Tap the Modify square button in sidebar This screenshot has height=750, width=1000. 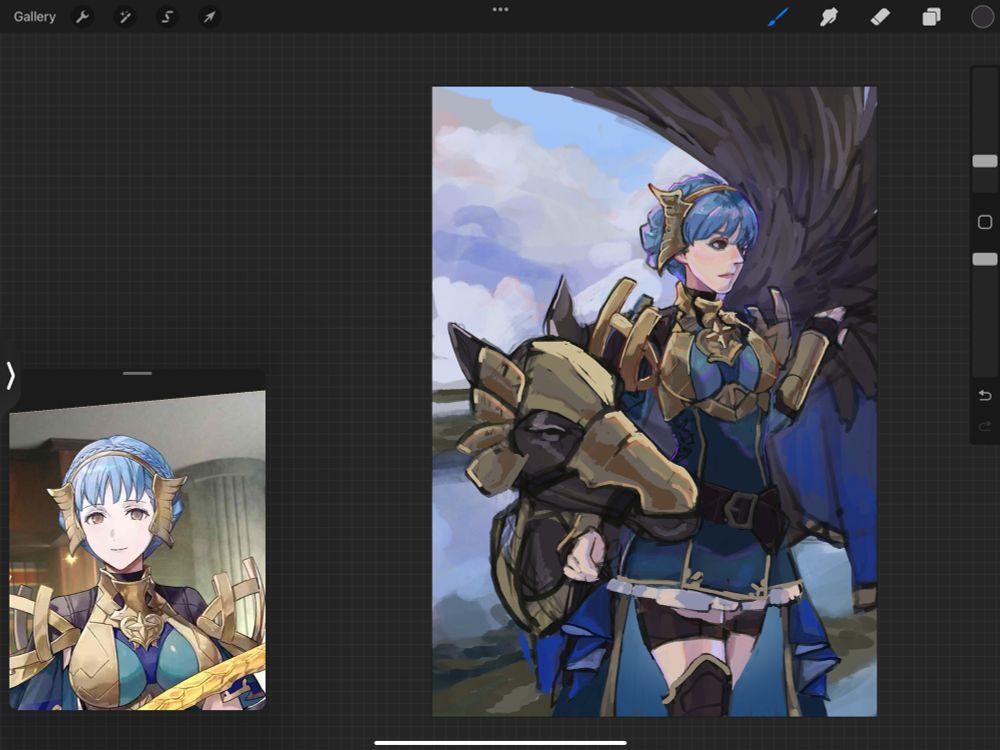click(x=985, y=222)
